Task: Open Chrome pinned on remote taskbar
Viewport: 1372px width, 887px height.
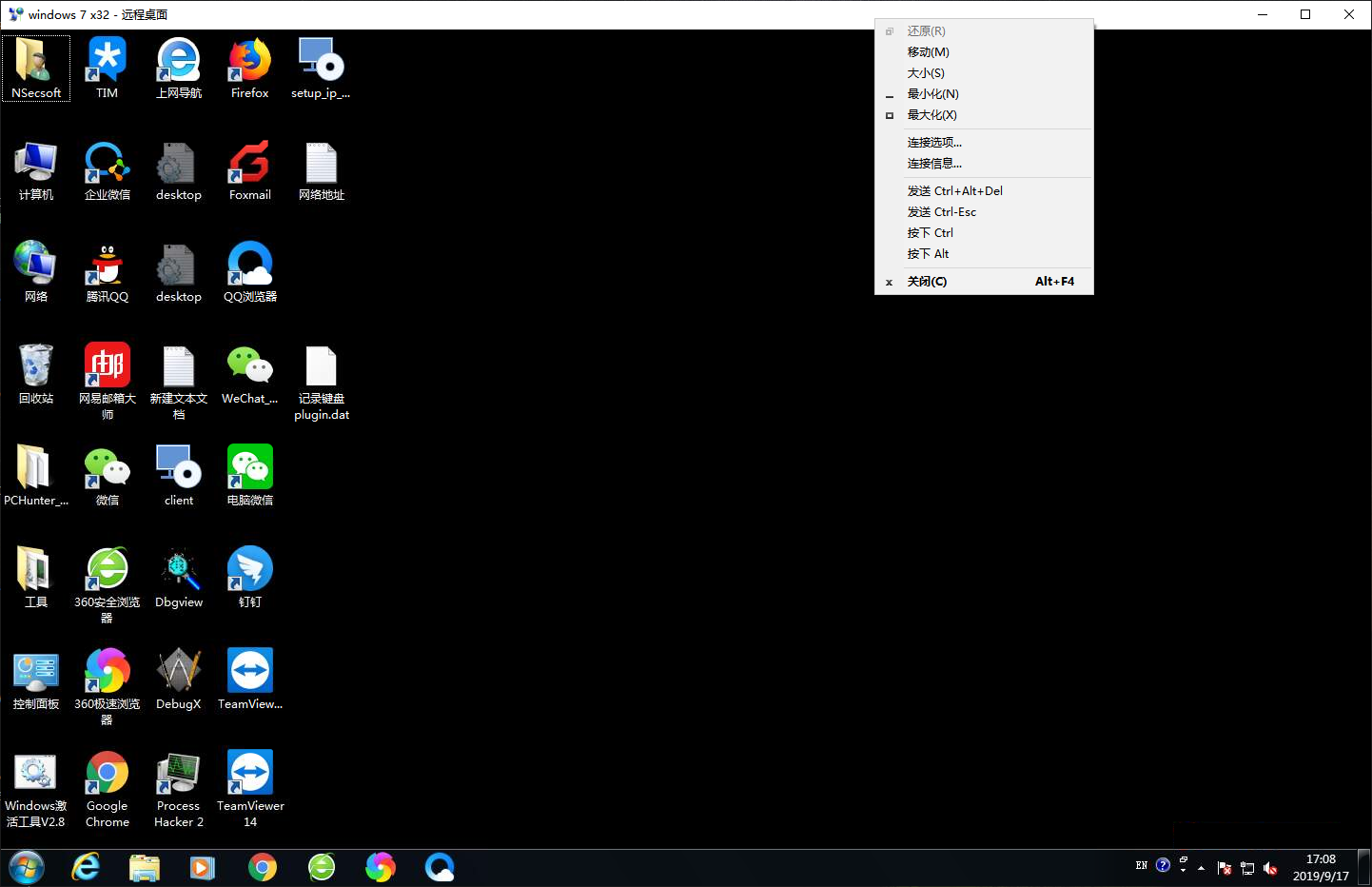Action: tap(263, 867)
